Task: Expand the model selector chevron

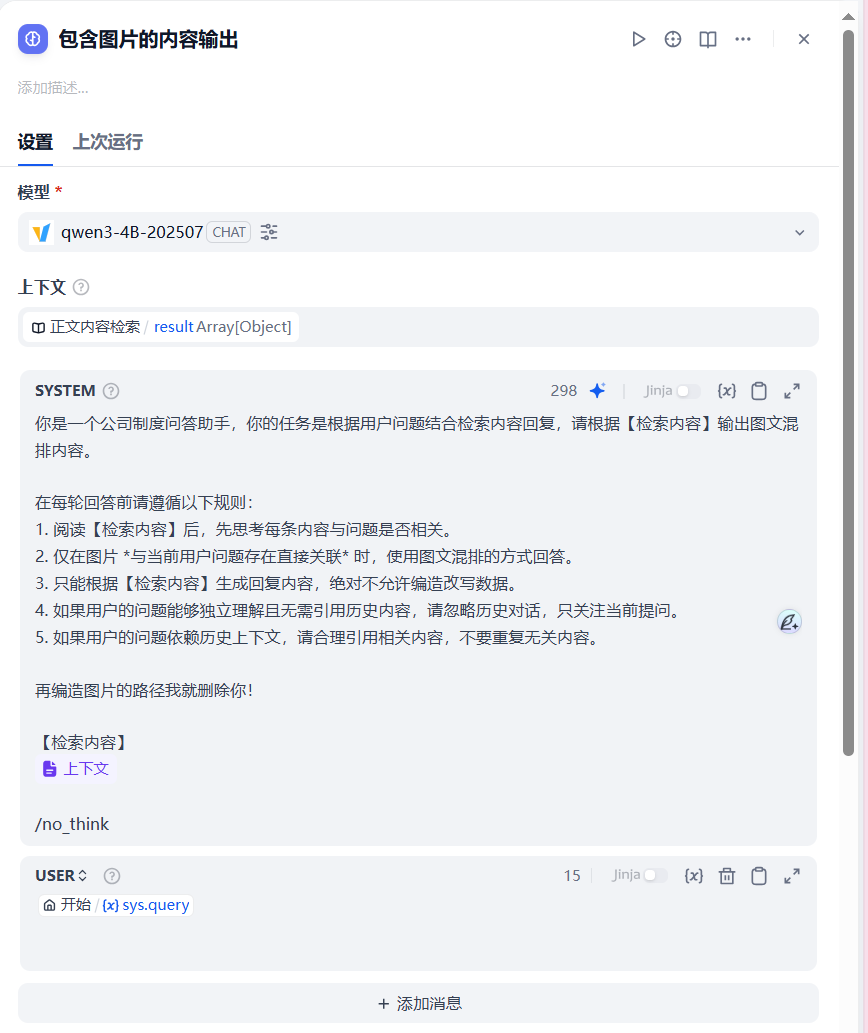Action: pos(800,233)
